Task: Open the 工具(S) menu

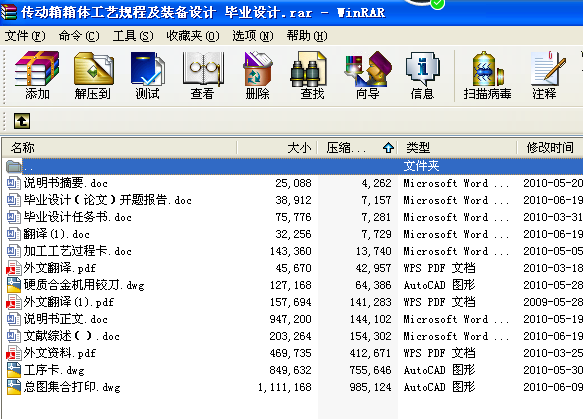Action: coord(133,36)
